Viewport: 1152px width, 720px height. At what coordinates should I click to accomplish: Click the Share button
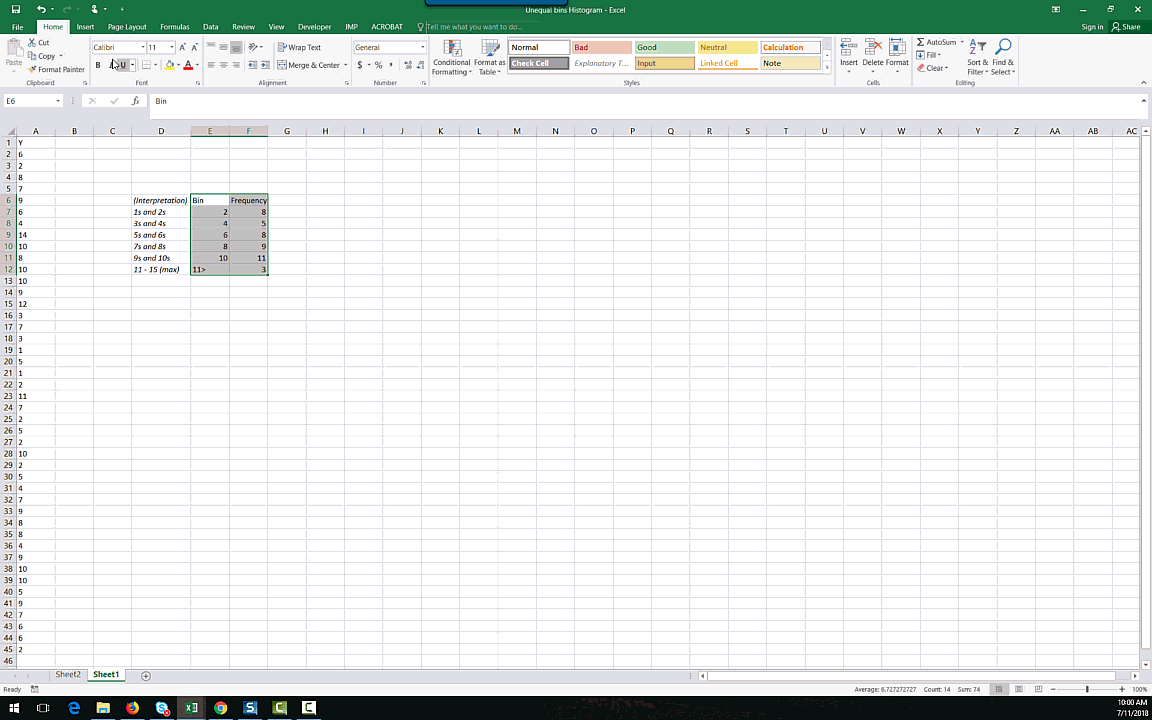[x=1126, y=26]
